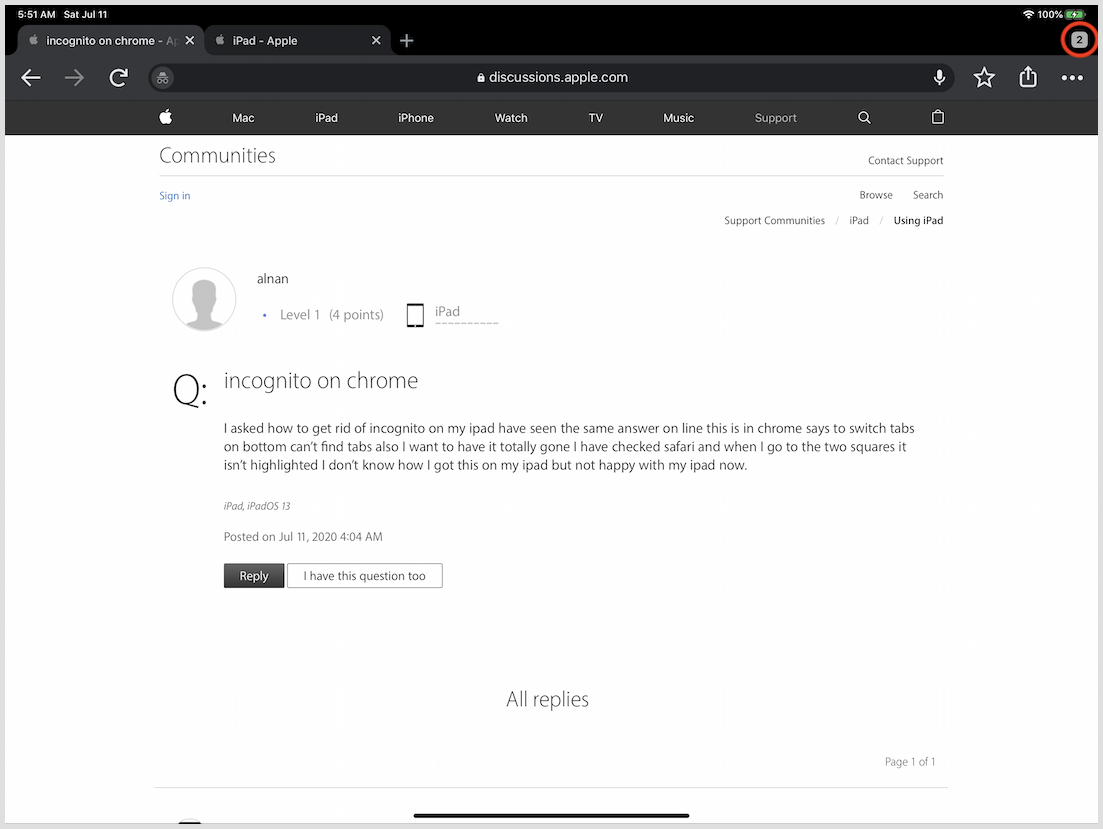Activate voice search microphone
The image size is (1103, 829).
point(939,77)
